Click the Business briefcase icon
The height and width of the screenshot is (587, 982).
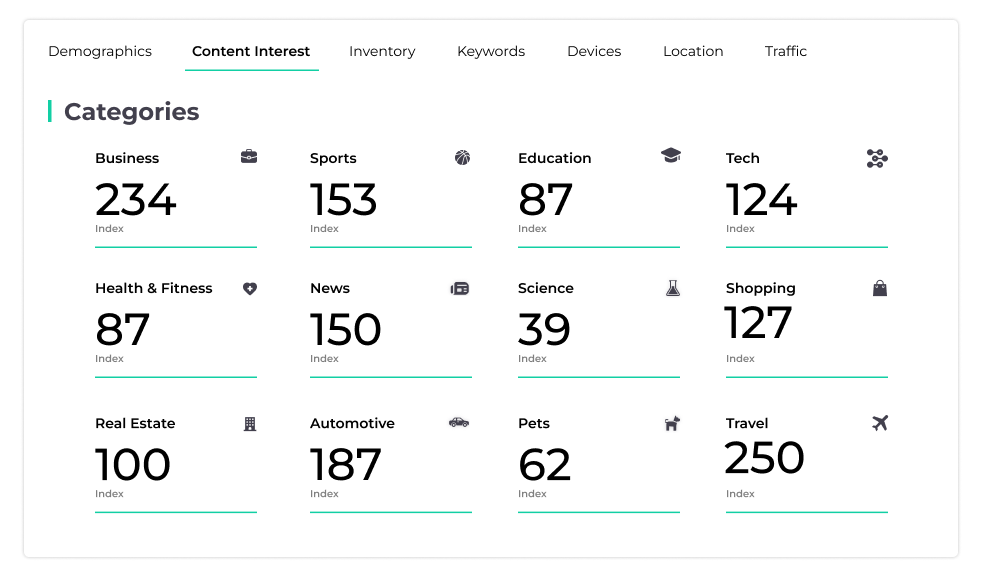pyautogui.click(x=249, y=157)
